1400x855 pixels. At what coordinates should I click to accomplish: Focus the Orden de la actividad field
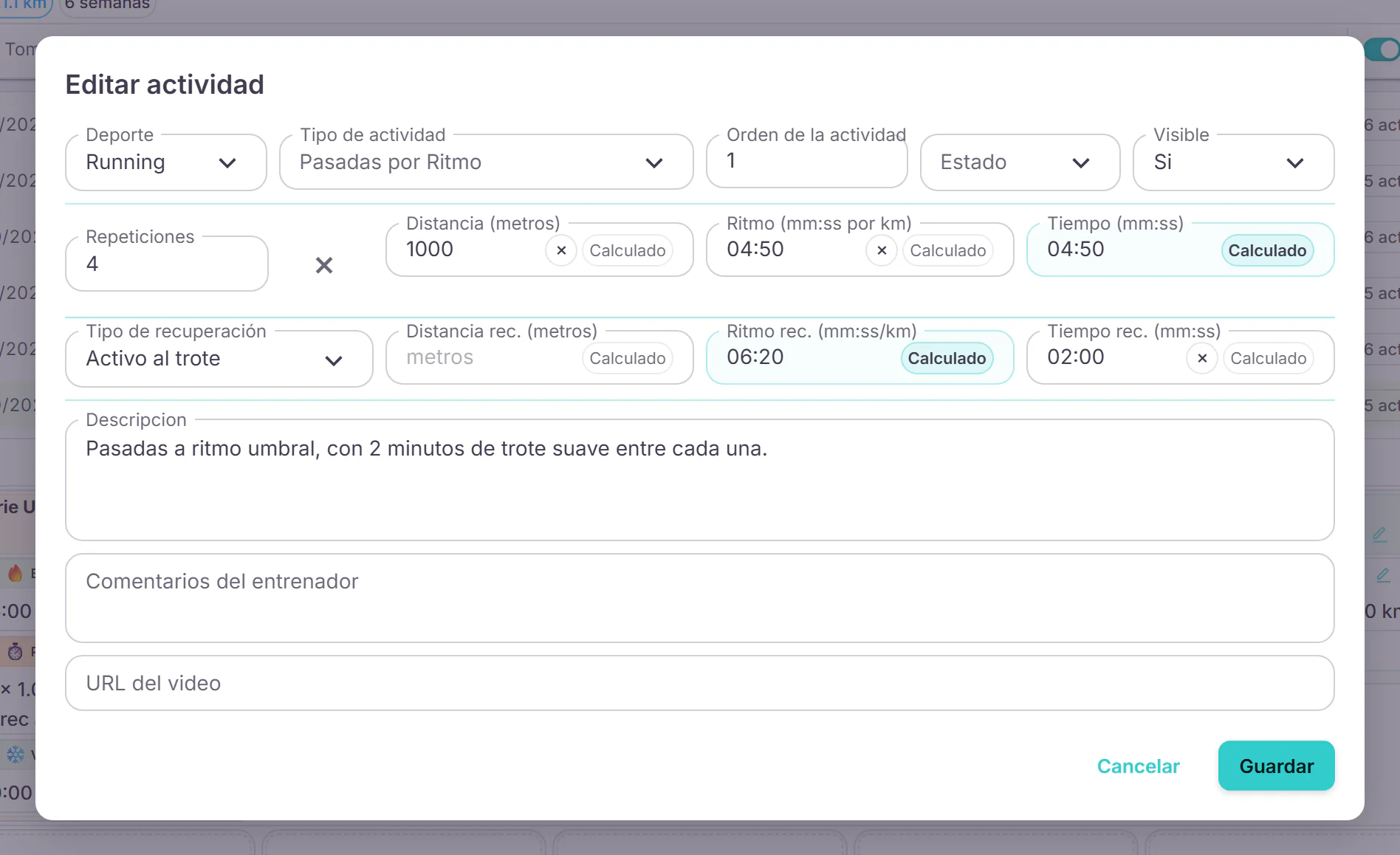pos(807,161)
